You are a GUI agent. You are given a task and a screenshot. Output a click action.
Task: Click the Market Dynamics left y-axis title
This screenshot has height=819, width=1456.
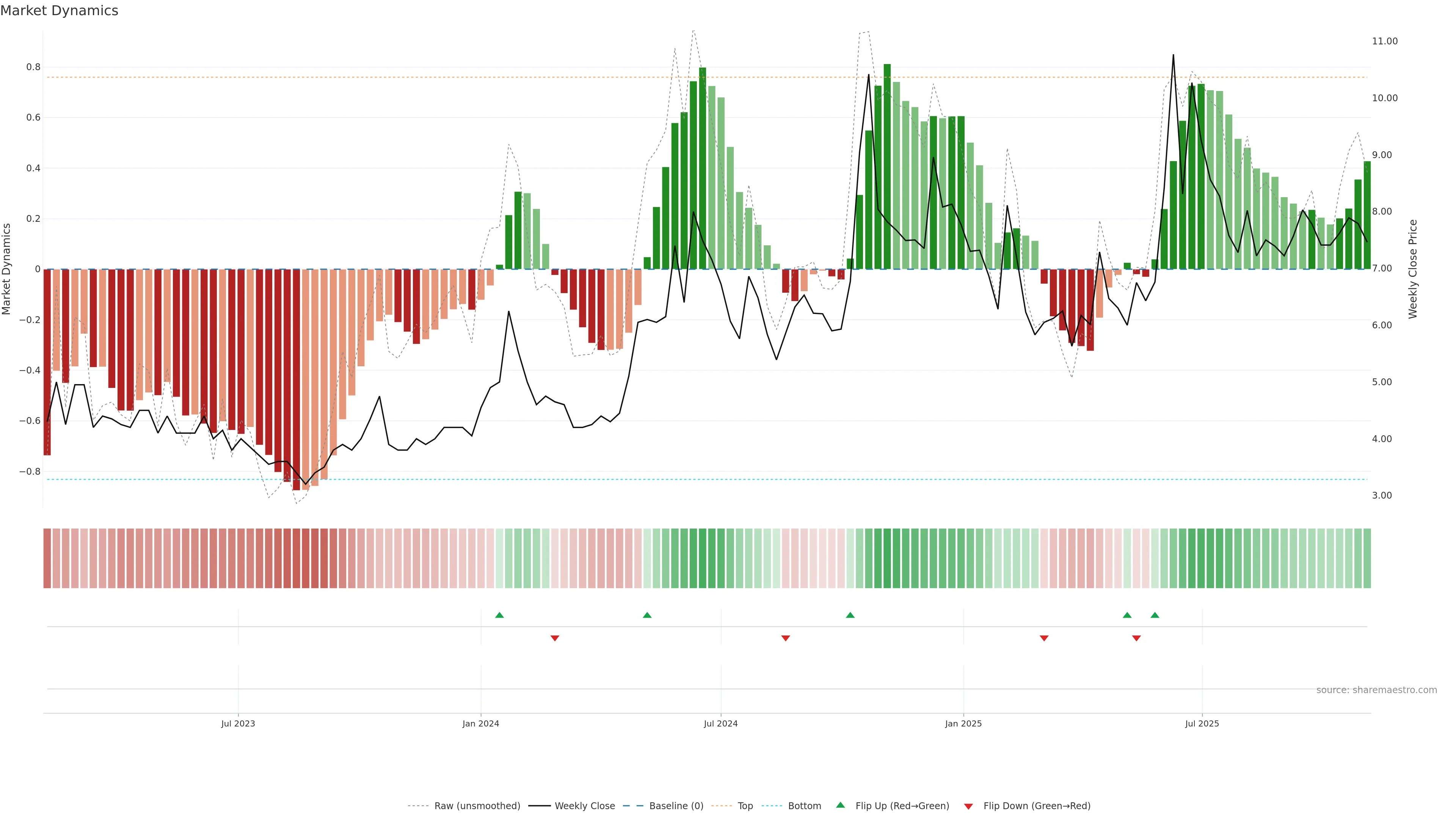[x=7, y=269]
